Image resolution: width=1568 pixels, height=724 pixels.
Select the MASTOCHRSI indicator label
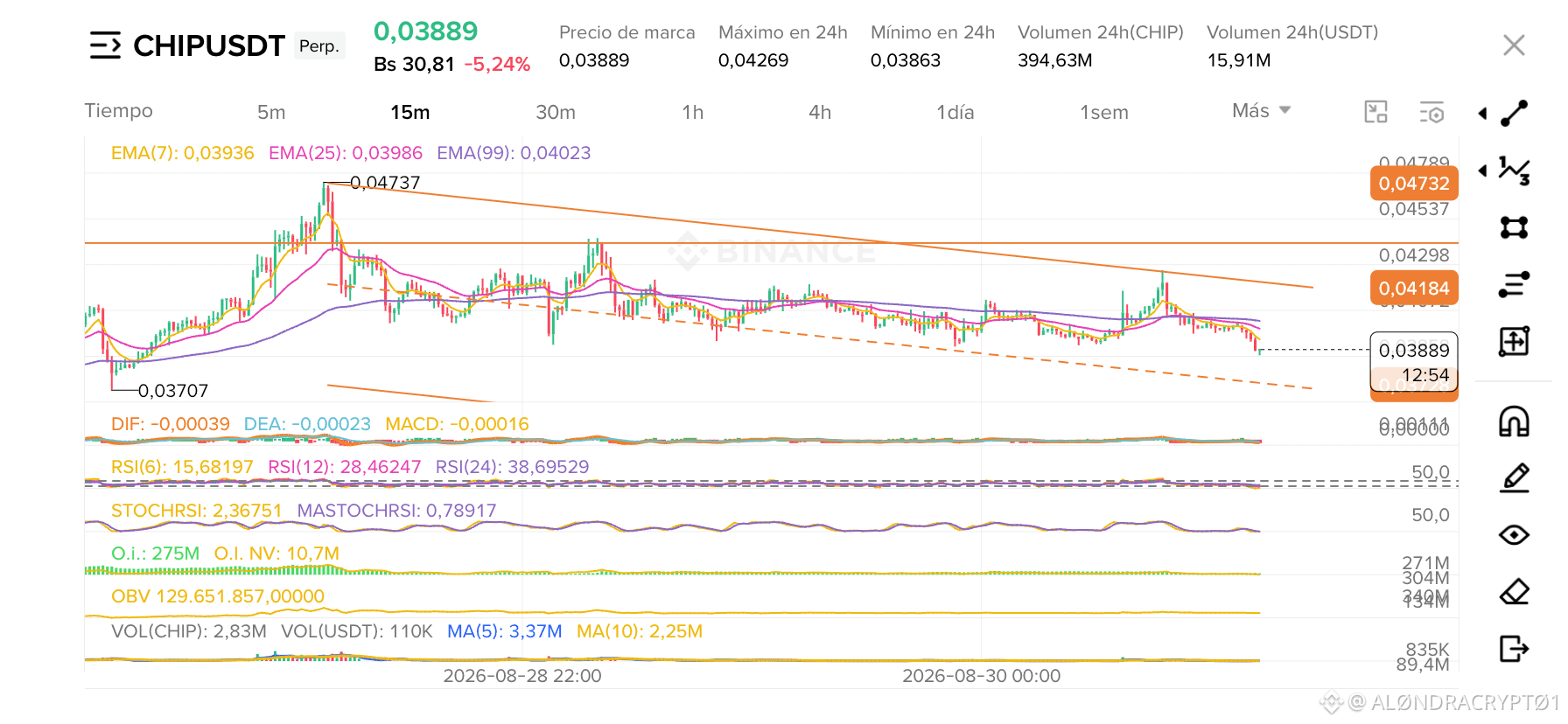[x=397, y=511]
